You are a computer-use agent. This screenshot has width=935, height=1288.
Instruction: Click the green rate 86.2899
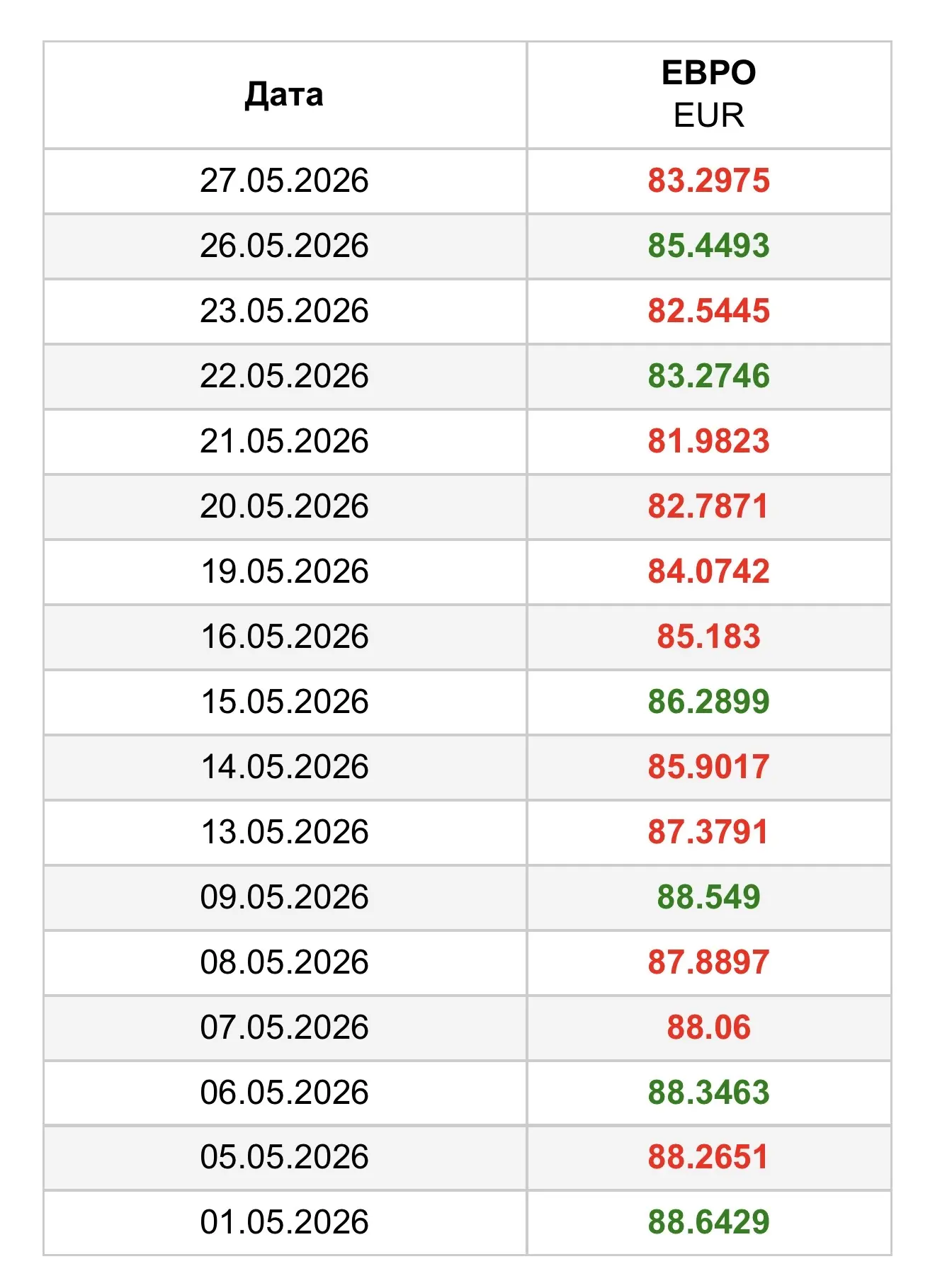pyautogui.click(x=708, y=702)
